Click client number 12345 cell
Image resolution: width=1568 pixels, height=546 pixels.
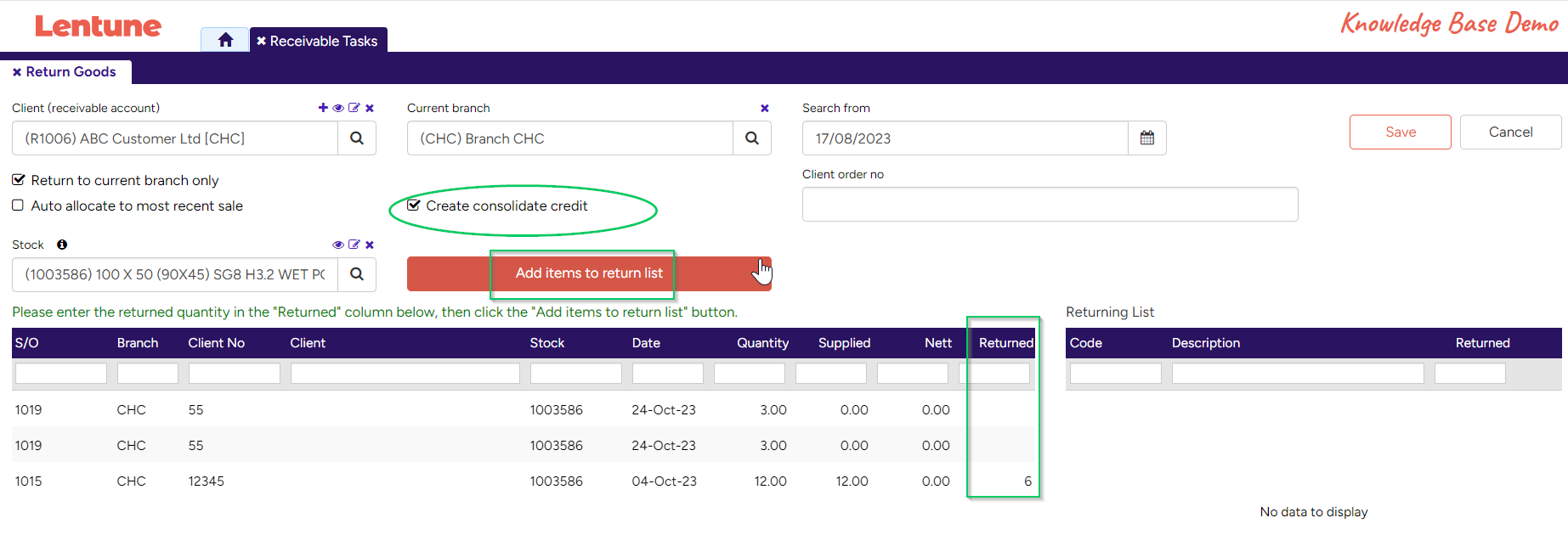coord(207,481)
